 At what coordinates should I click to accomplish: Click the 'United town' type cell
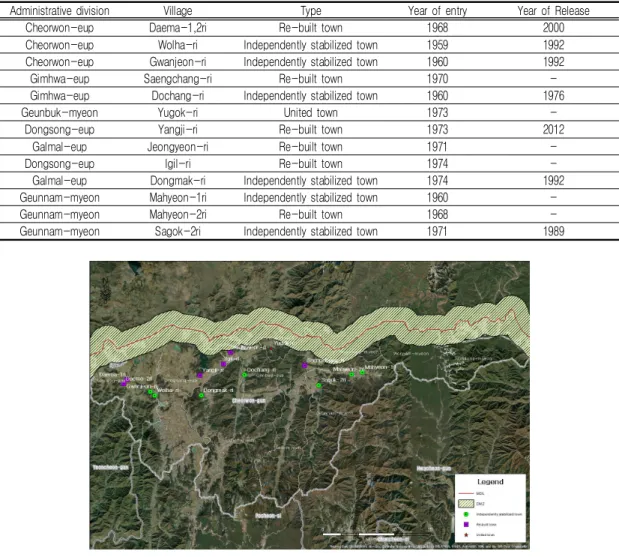(311, 113)
